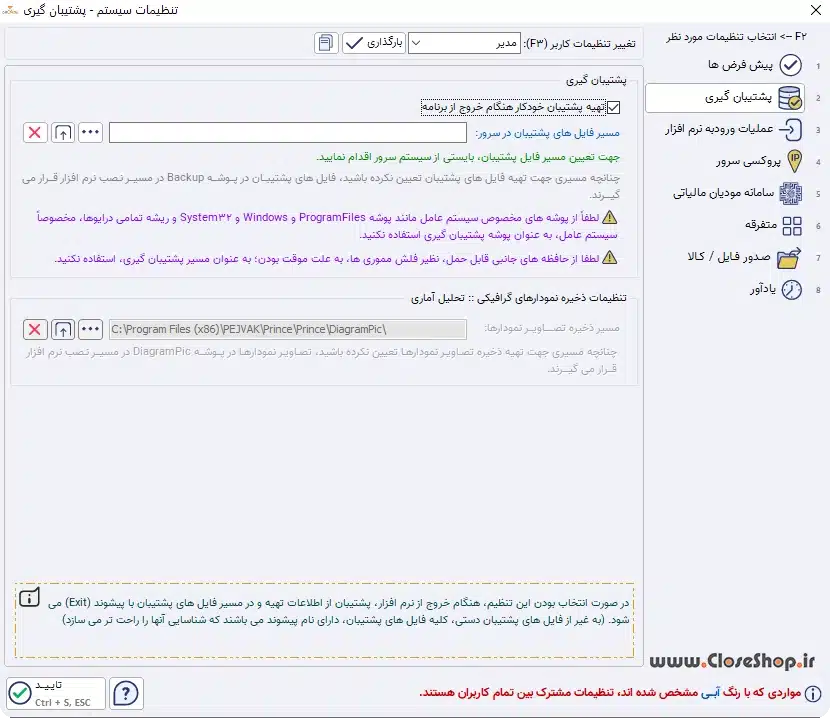Image resolution: width=830 pixels, height=718 pixels.
Task: Select the پشتیبان گیری database backup icon
Action: point(790,98)
